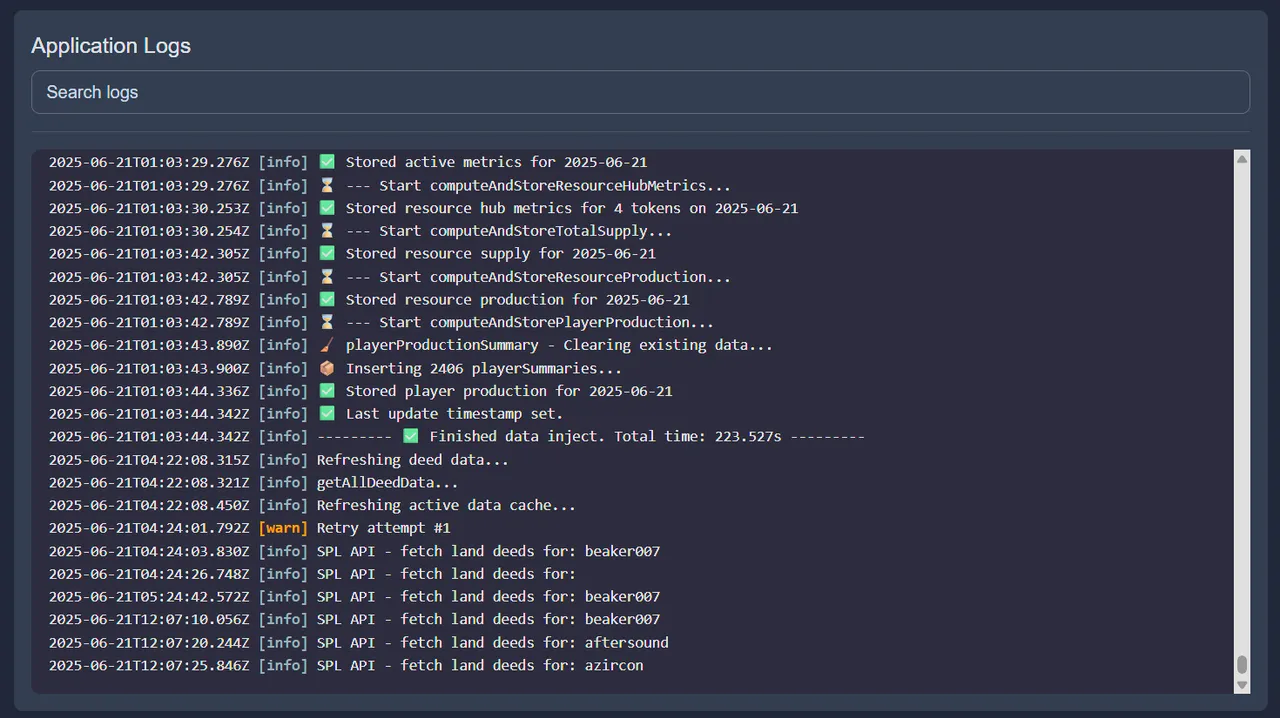Click the package icon on Inserting 2406 playerSummaries

[x=327, y=368]
